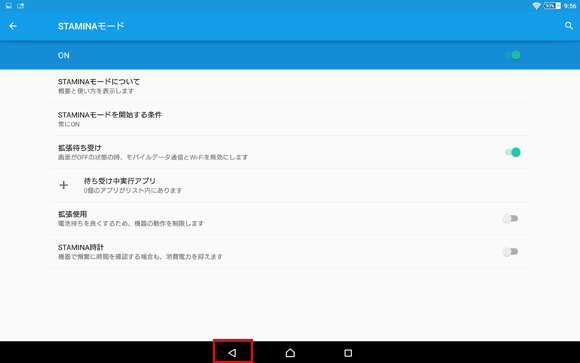
Task: Enable the 拡張使用 switch
Action: click(x=510, y=218)
